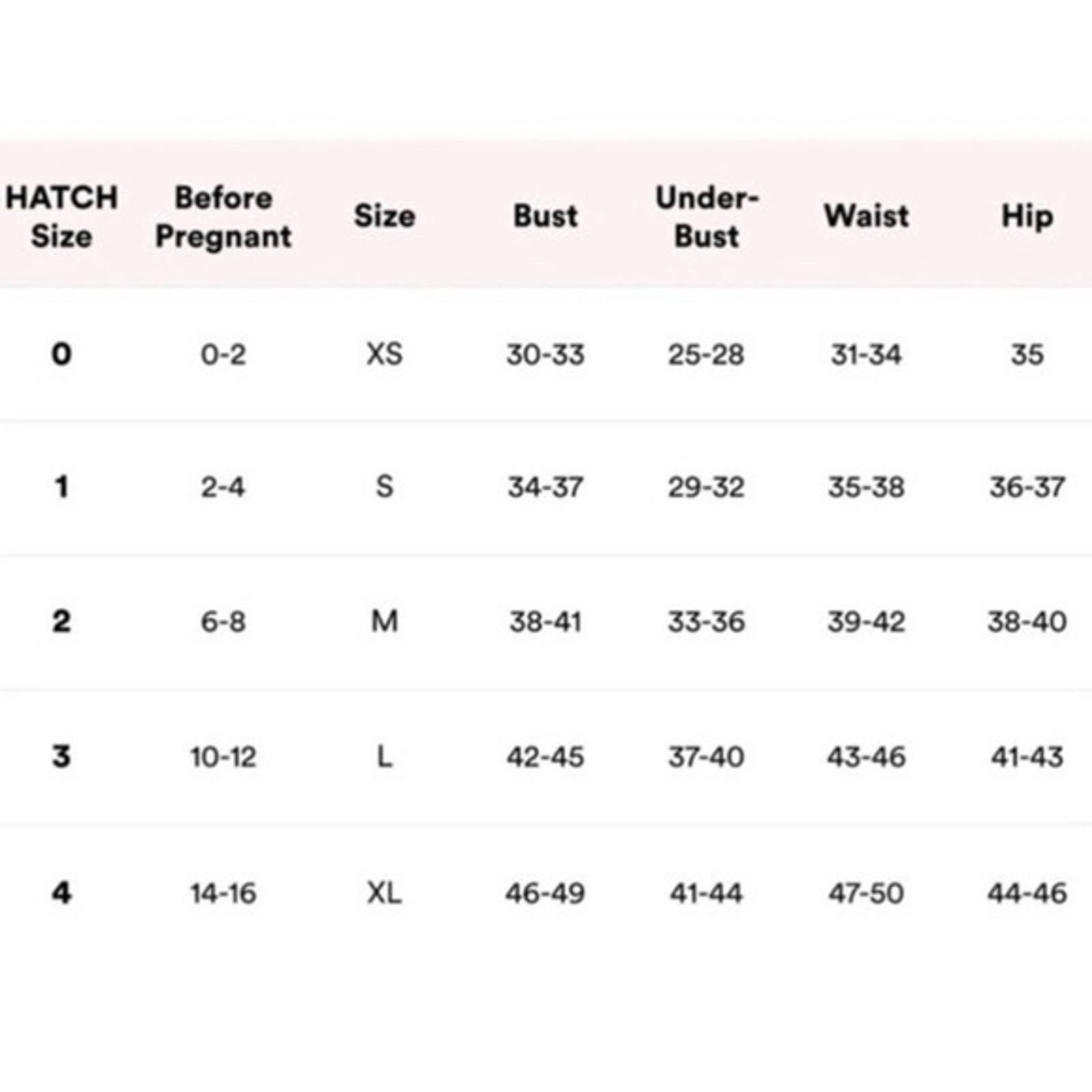Select the 39-42 waist value
Viewport: 1092px width, 1092px height.
pos(866,622)
